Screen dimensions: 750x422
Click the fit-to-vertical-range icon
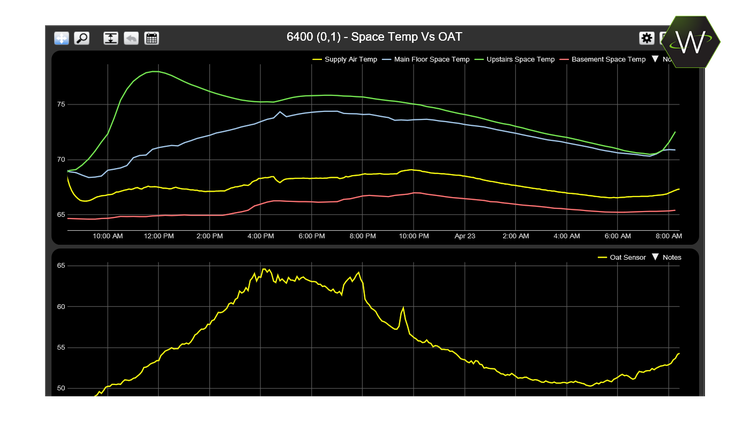[x=109, y=38]
